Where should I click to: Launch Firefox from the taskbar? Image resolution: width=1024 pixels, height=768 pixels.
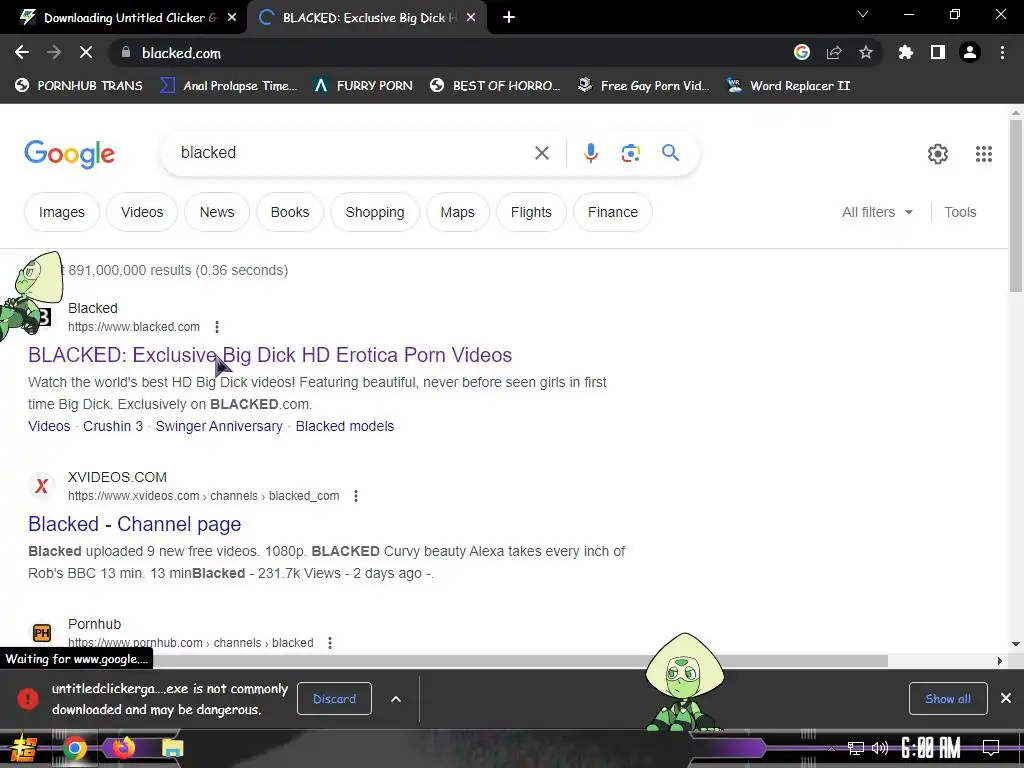click(x=123, y=748)
